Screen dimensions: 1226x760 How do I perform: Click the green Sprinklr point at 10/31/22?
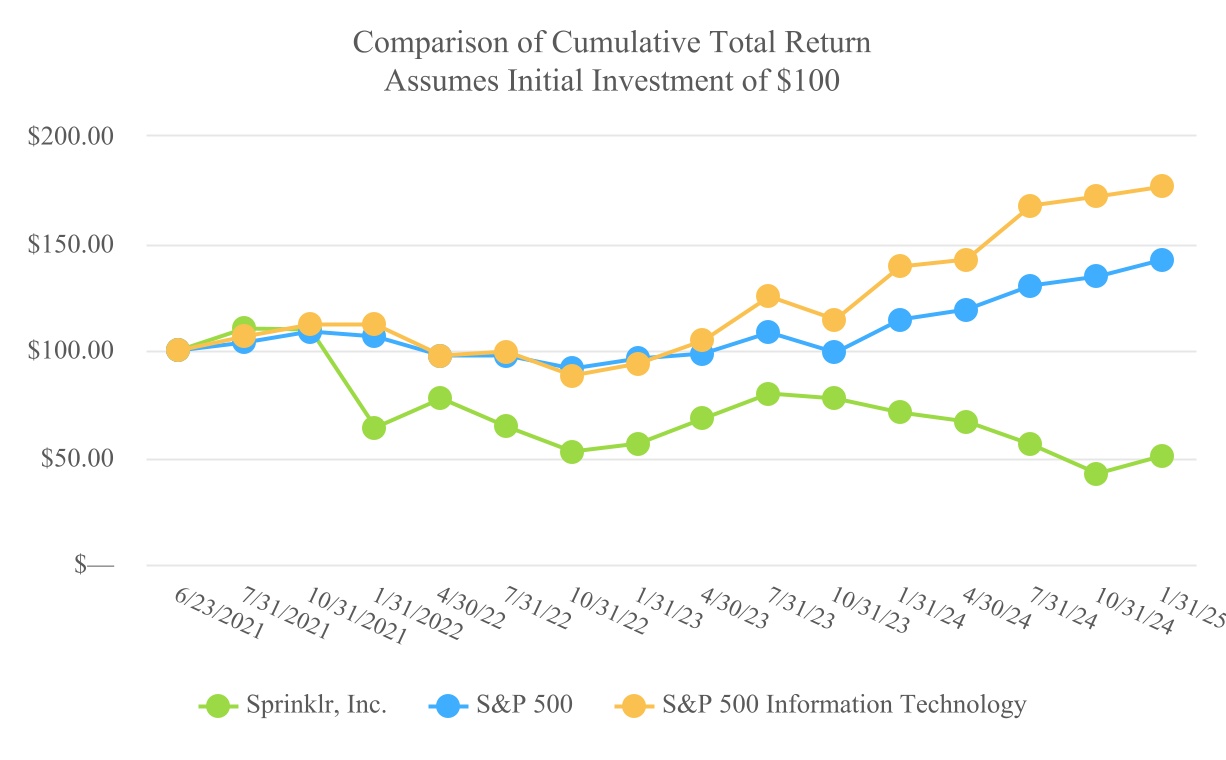[x=572, y=452]
